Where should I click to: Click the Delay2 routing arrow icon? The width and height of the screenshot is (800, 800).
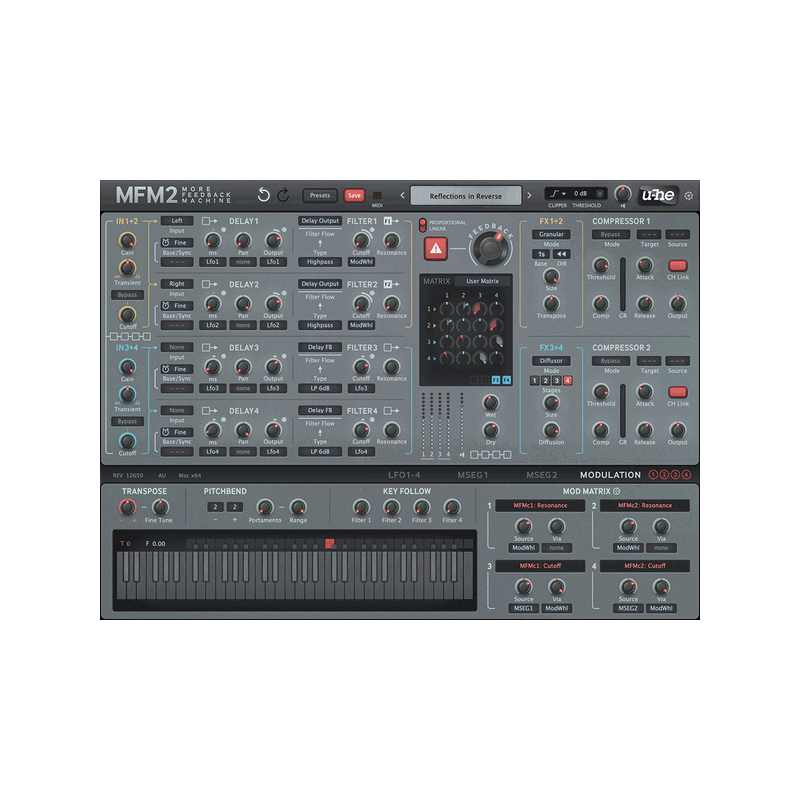pyautogui.click(x=209, y=284)
